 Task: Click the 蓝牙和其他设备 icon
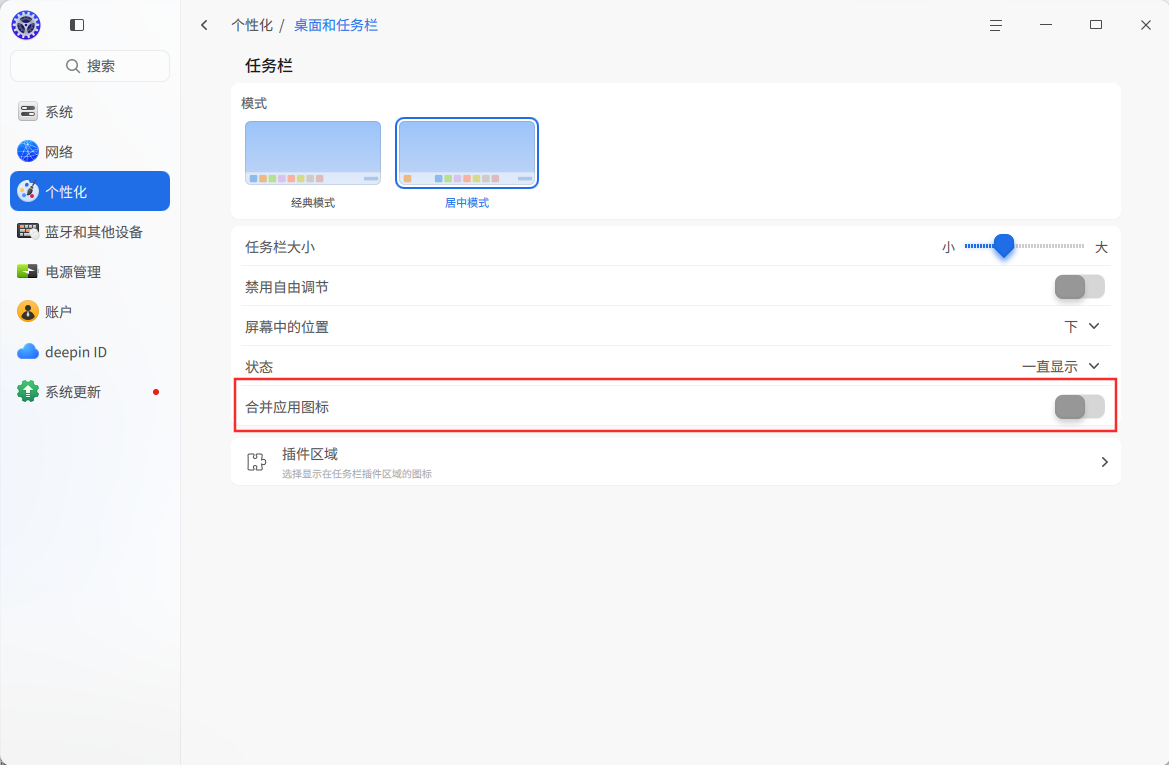click(x=28, y=232)
